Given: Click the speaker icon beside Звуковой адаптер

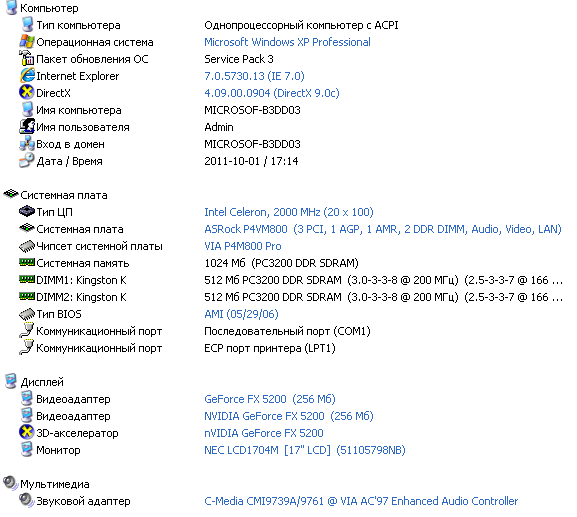Looking at the screenshot, I should coord(27,500).
